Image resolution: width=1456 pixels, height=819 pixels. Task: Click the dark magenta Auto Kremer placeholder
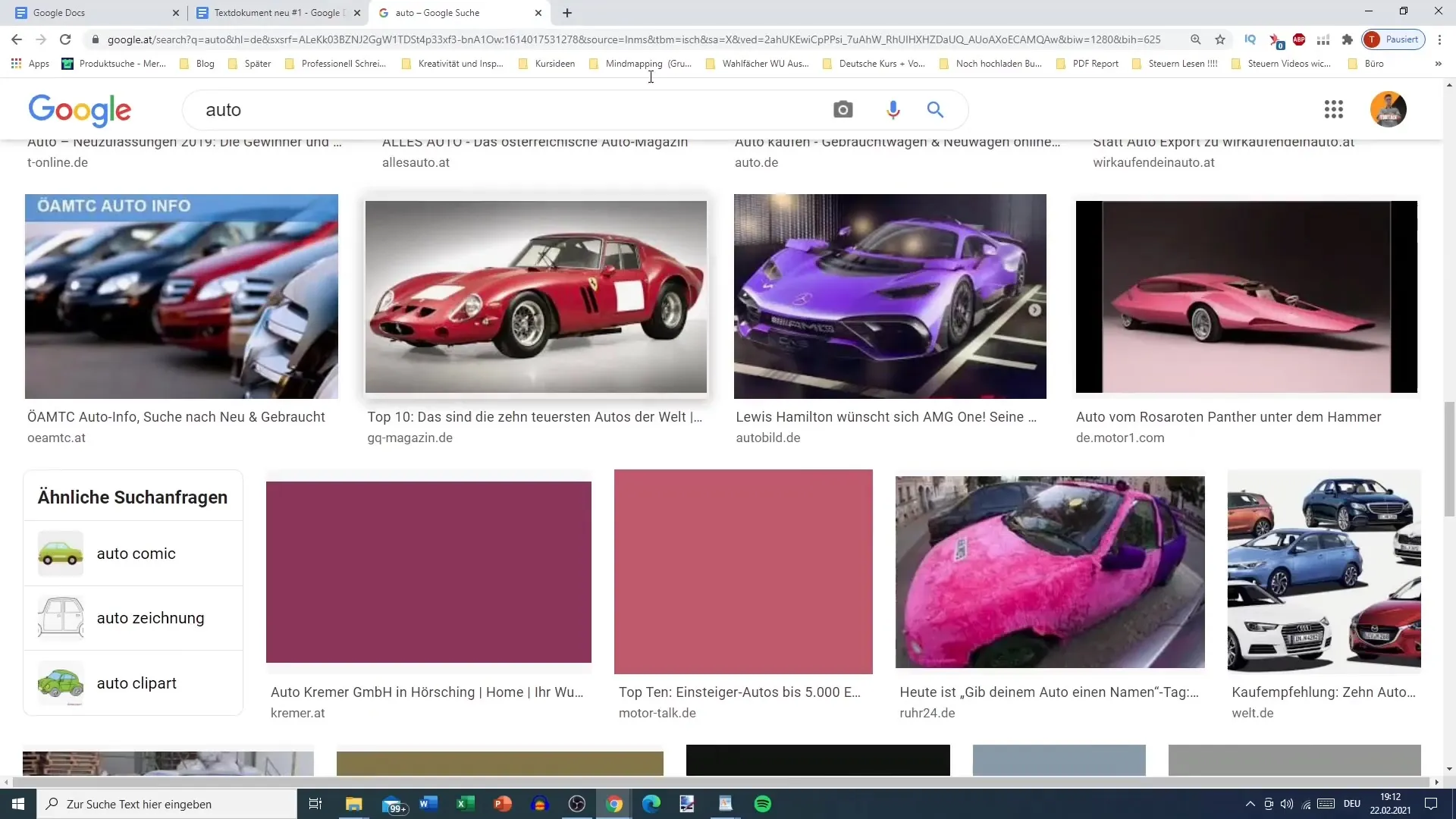428,572
